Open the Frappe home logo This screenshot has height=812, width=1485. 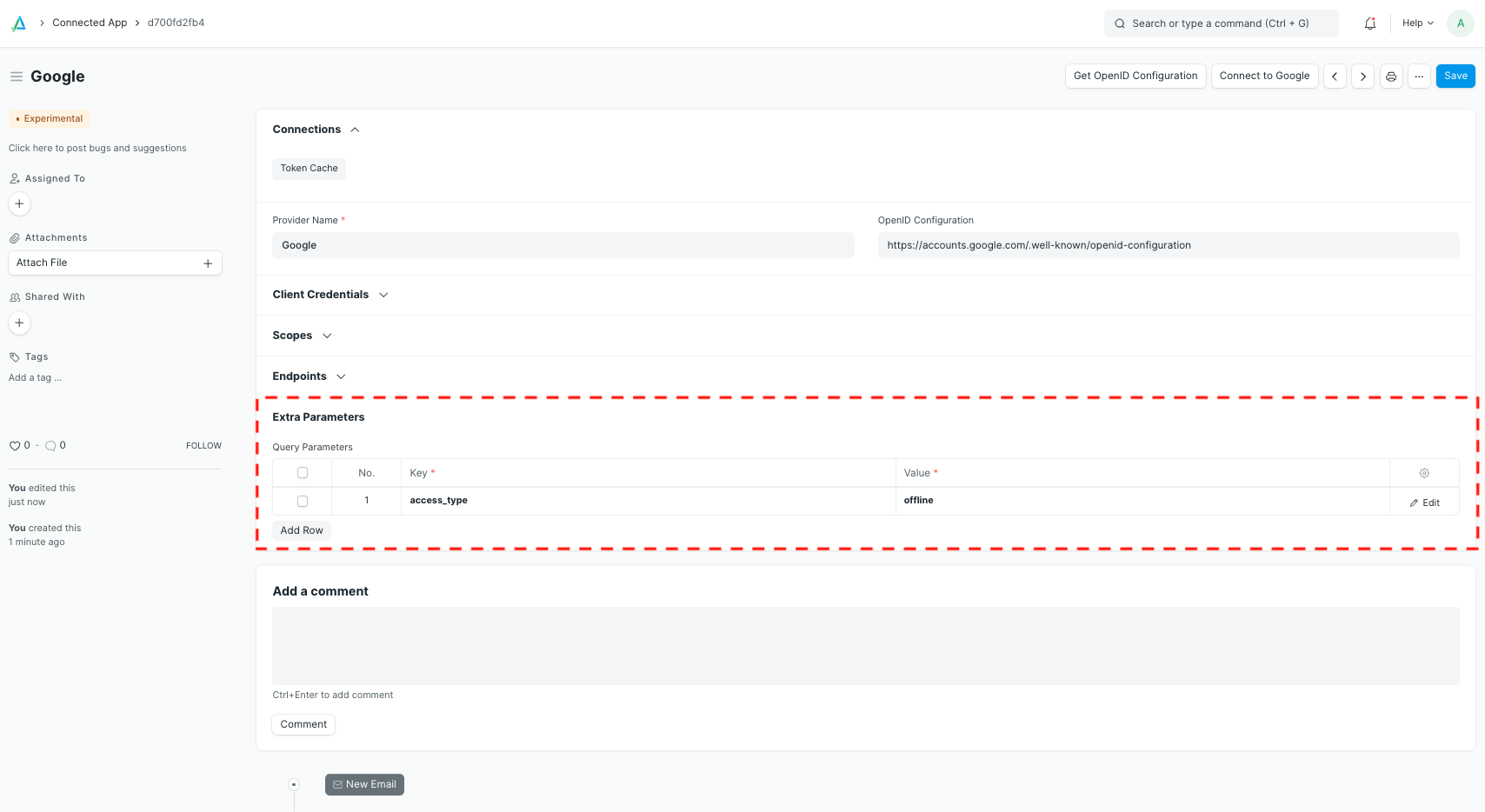pos(18,23)
